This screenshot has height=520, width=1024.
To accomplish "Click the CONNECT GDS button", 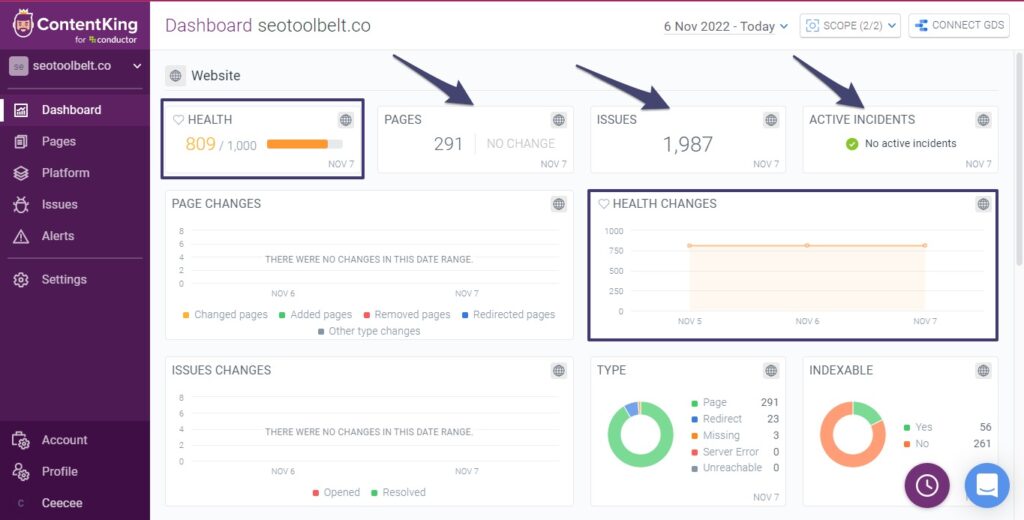I will pyautogui.click(x=959, y=25).
